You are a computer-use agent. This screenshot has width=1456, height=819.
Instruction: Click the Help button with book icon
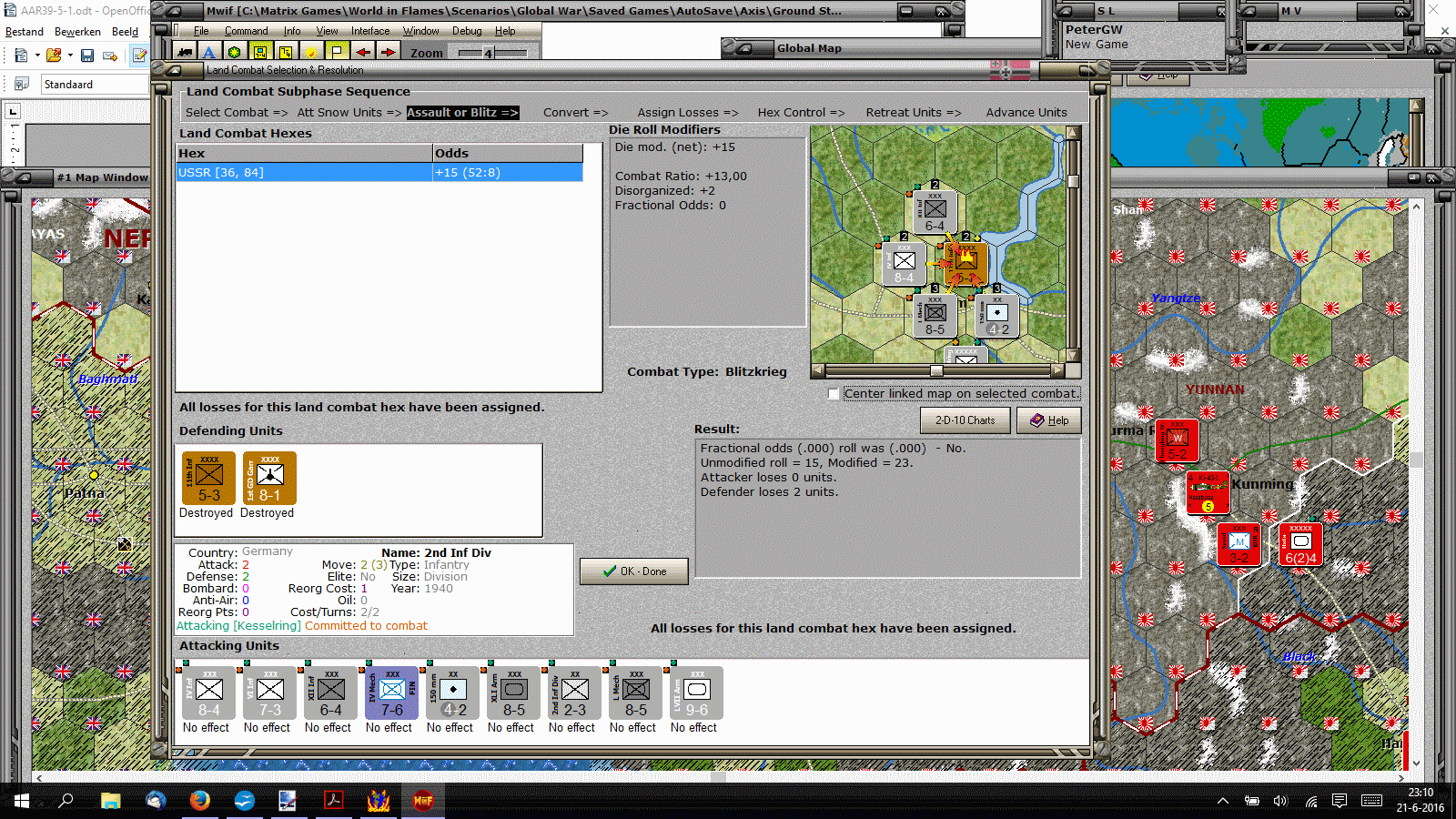(x=1049, y=420)
